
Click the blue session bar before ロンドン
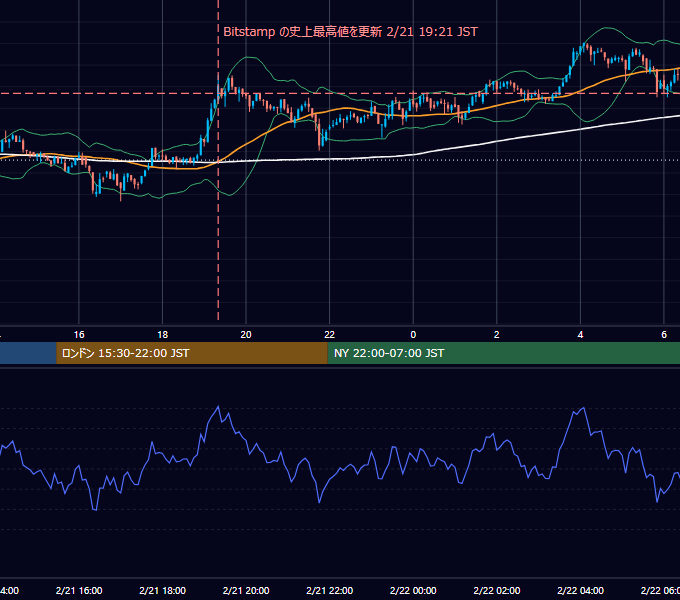pos(28,353)
